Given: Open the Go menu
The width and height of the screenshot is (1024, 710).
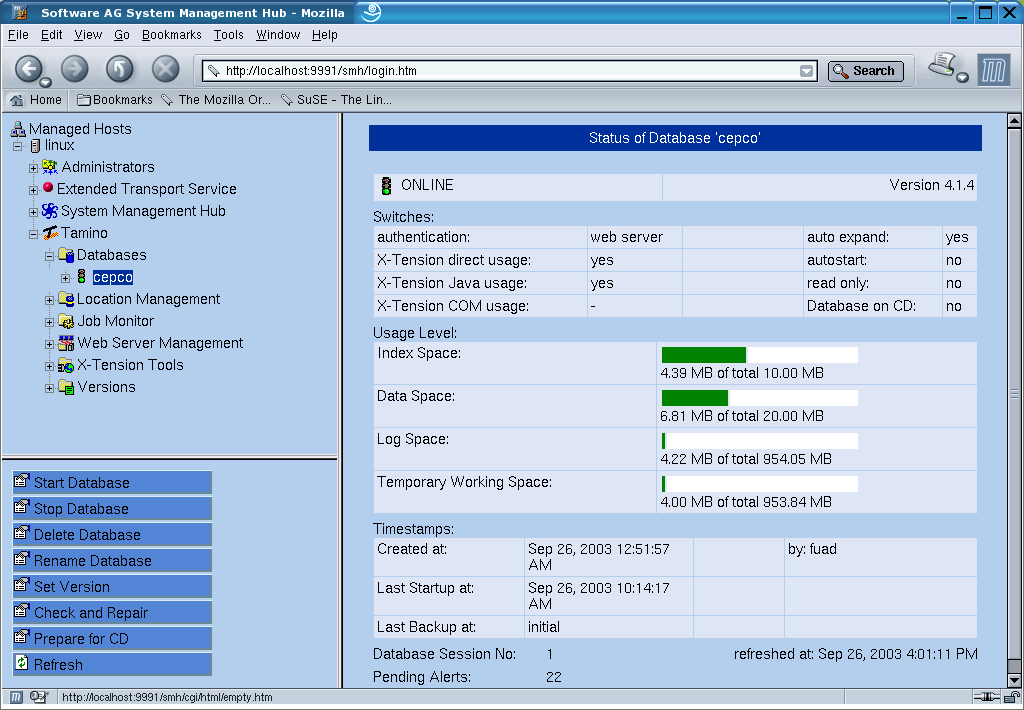Looking at the screenshot, I should [122, 35].
